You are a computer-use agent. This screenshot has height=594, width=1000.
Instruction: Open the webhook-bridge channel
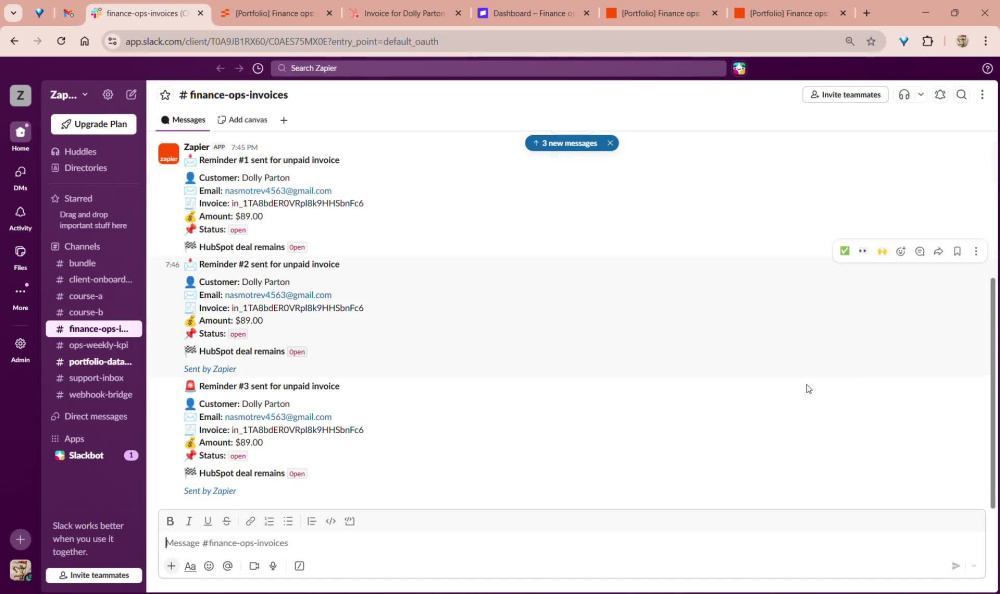tap(94, 395)
